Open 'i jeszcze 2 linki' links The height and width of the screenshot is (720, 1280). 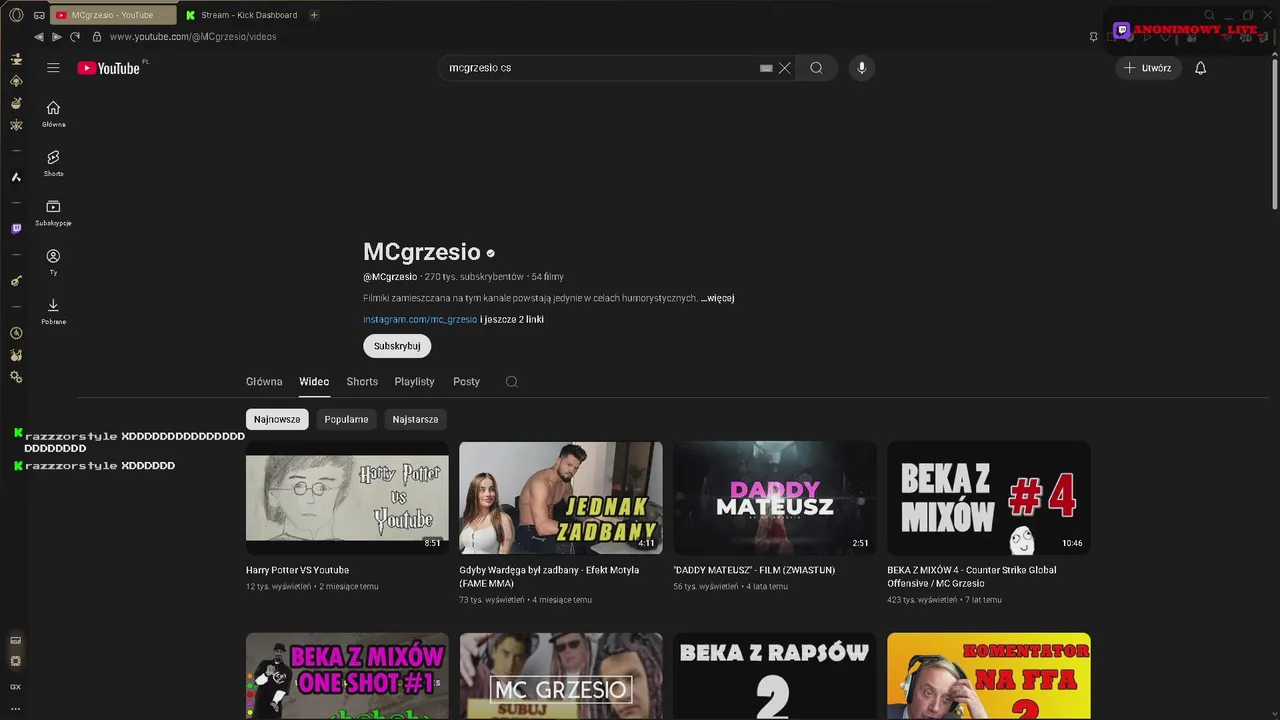[512, 319]
